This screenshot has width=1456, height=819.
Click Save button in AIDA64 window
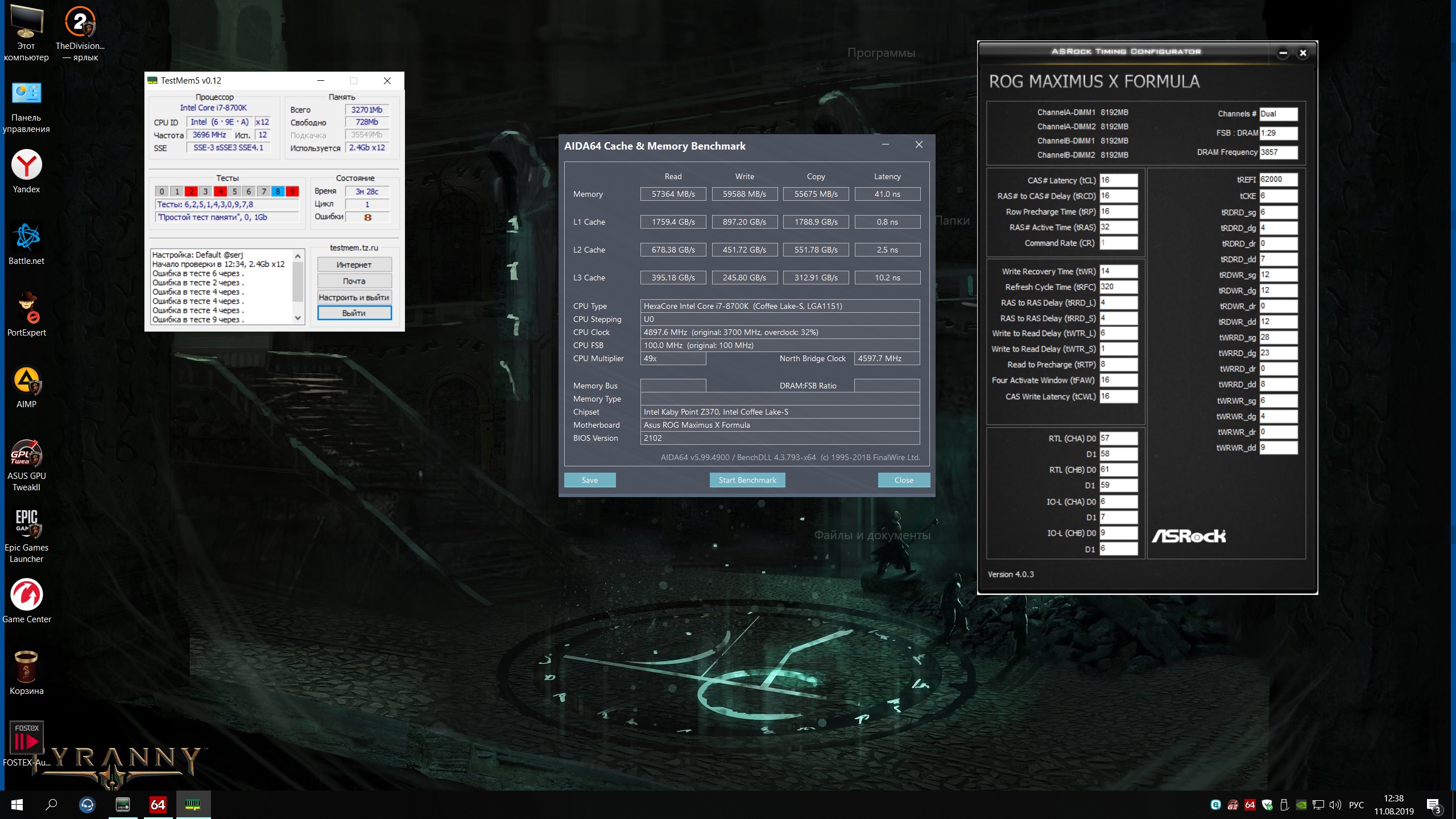pos(589,480)
